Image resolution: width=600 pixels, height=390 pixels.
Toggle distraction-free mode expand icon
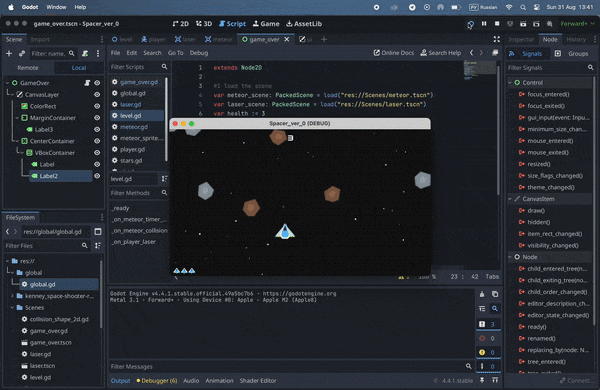pos(496,39)
